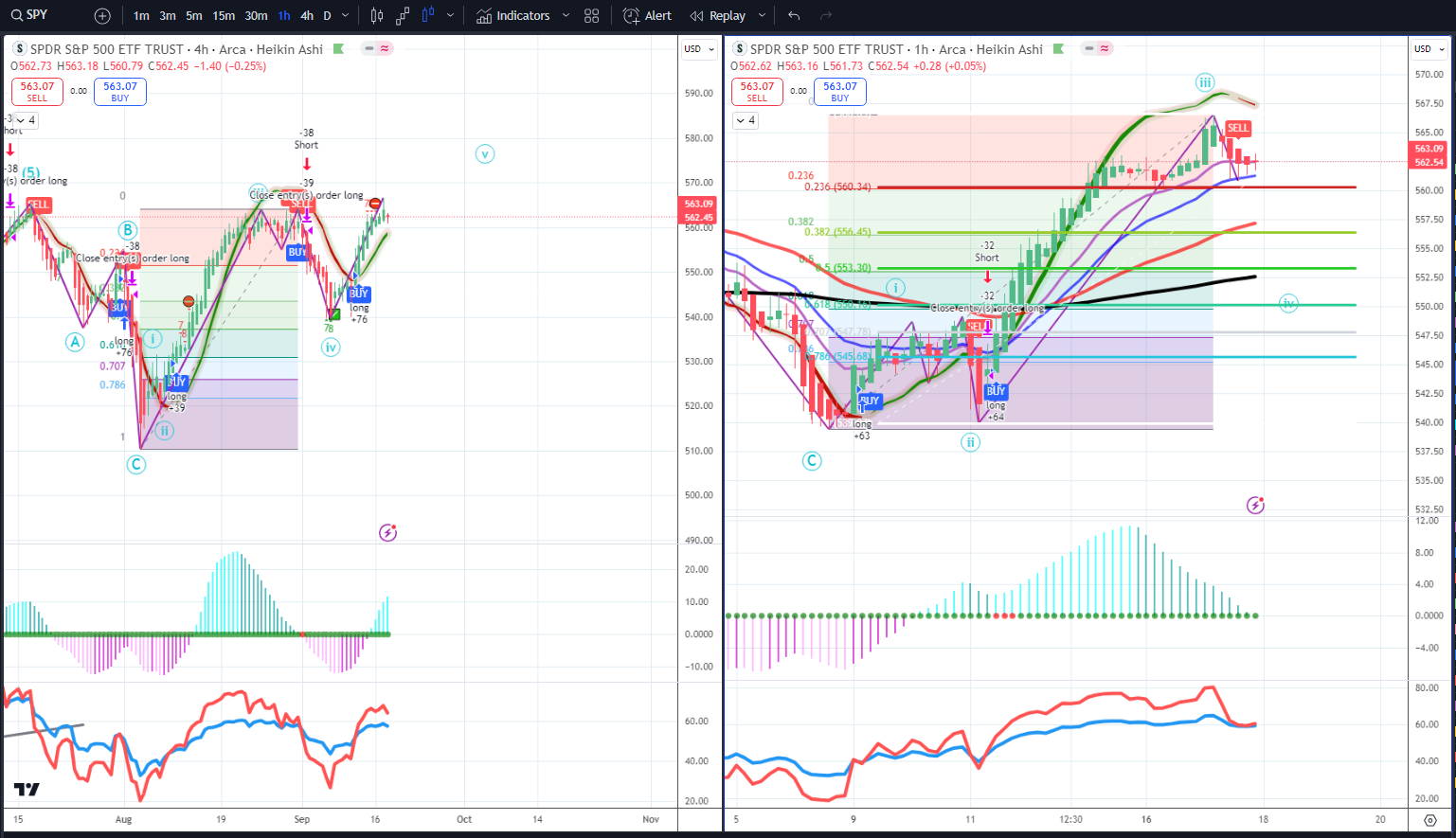Image resolution: width=1456 pixels, height=838 pixels.
Task: Click the 563.07 BUY button on 1h chart
Action: [x=840, y=92]
